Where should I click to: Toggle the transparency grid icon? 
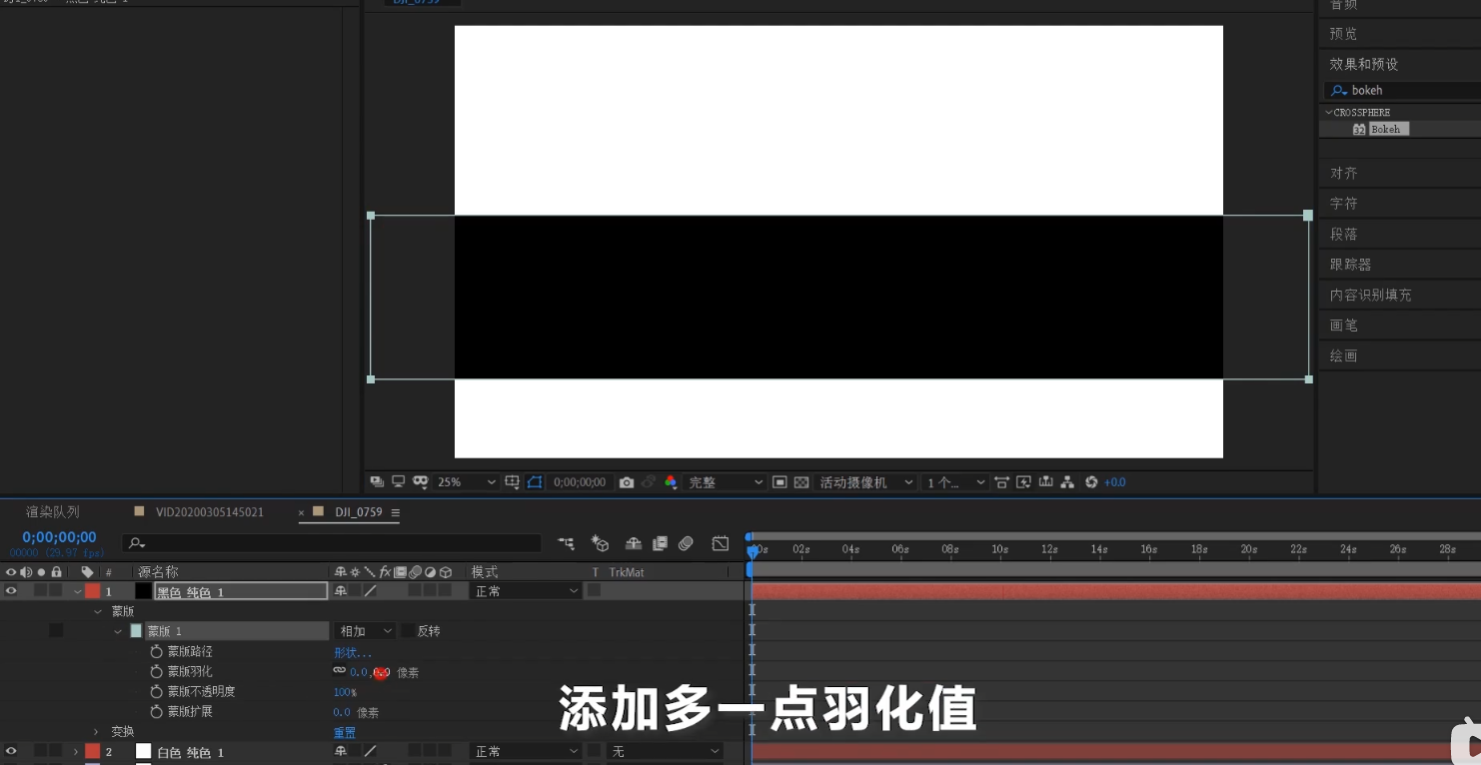click(801, 482)
